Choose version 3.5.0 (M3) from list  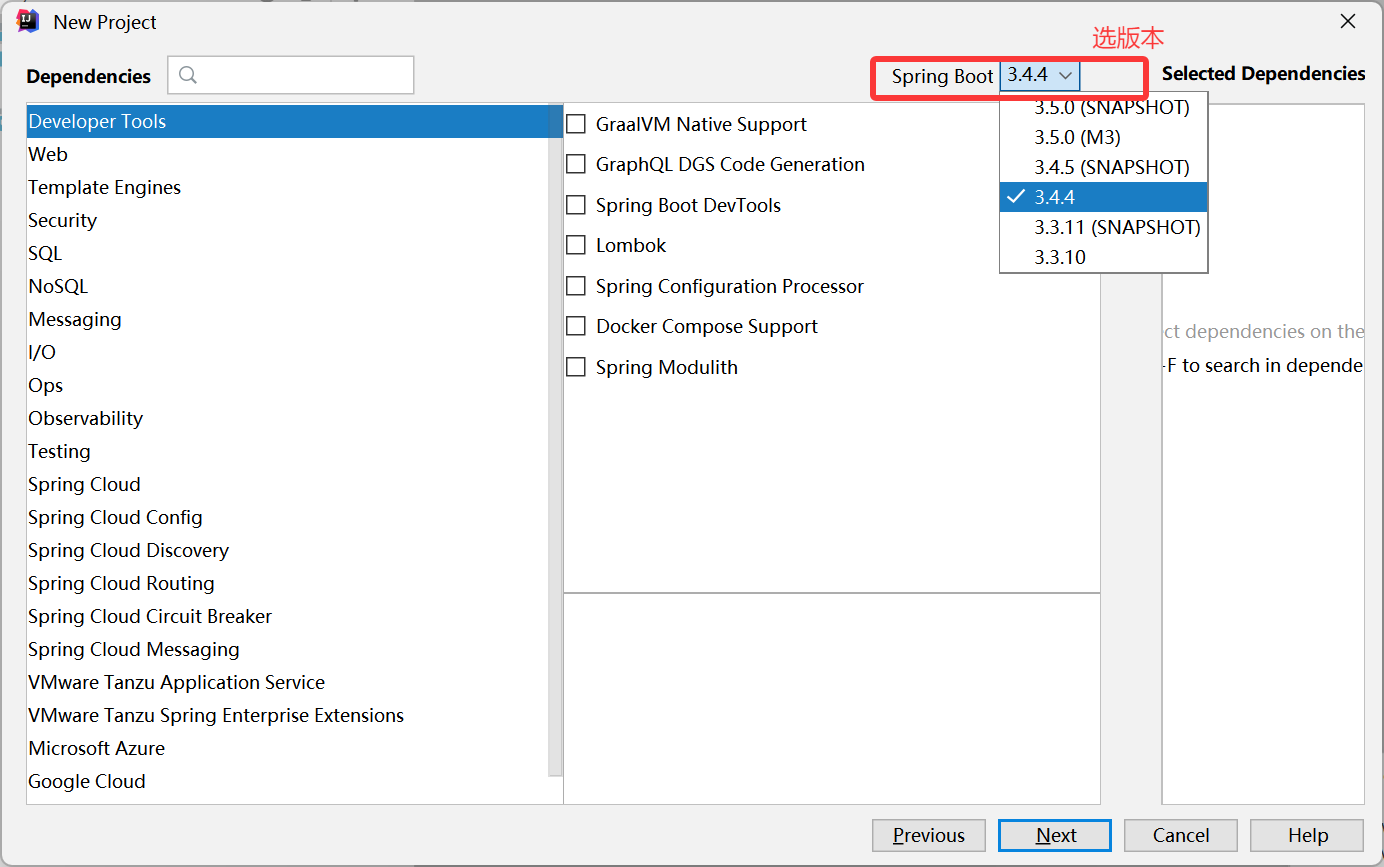[1104, 137]
